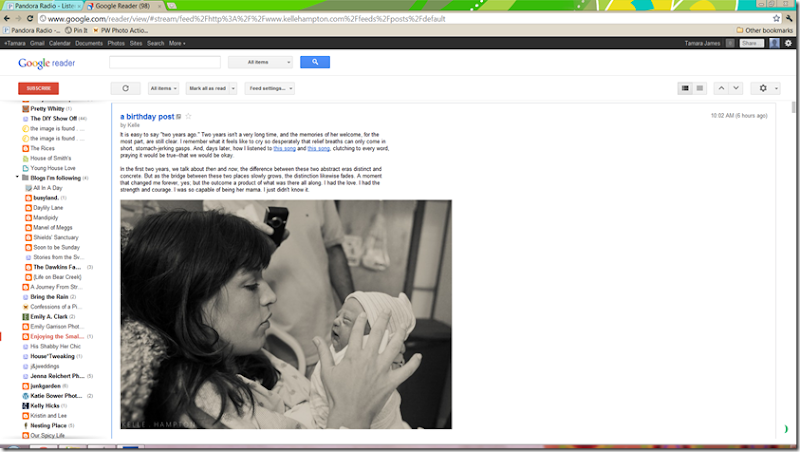Open Gmail from the Google bar

click(x=37, y=43)
